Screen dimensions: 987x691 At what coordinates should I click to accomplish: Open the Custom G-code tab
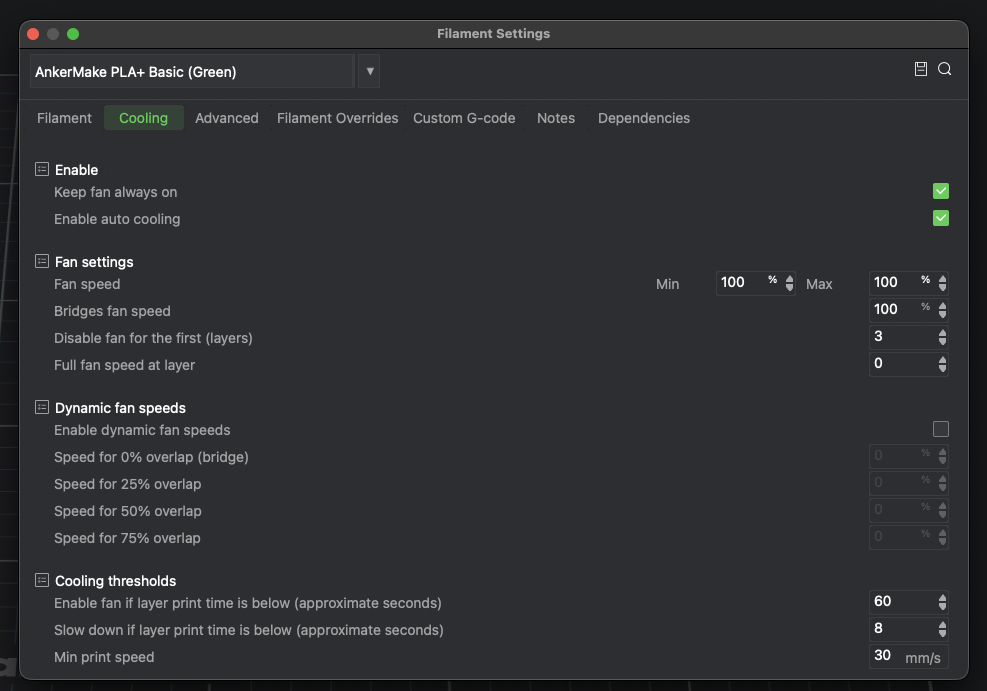[464, 118]
